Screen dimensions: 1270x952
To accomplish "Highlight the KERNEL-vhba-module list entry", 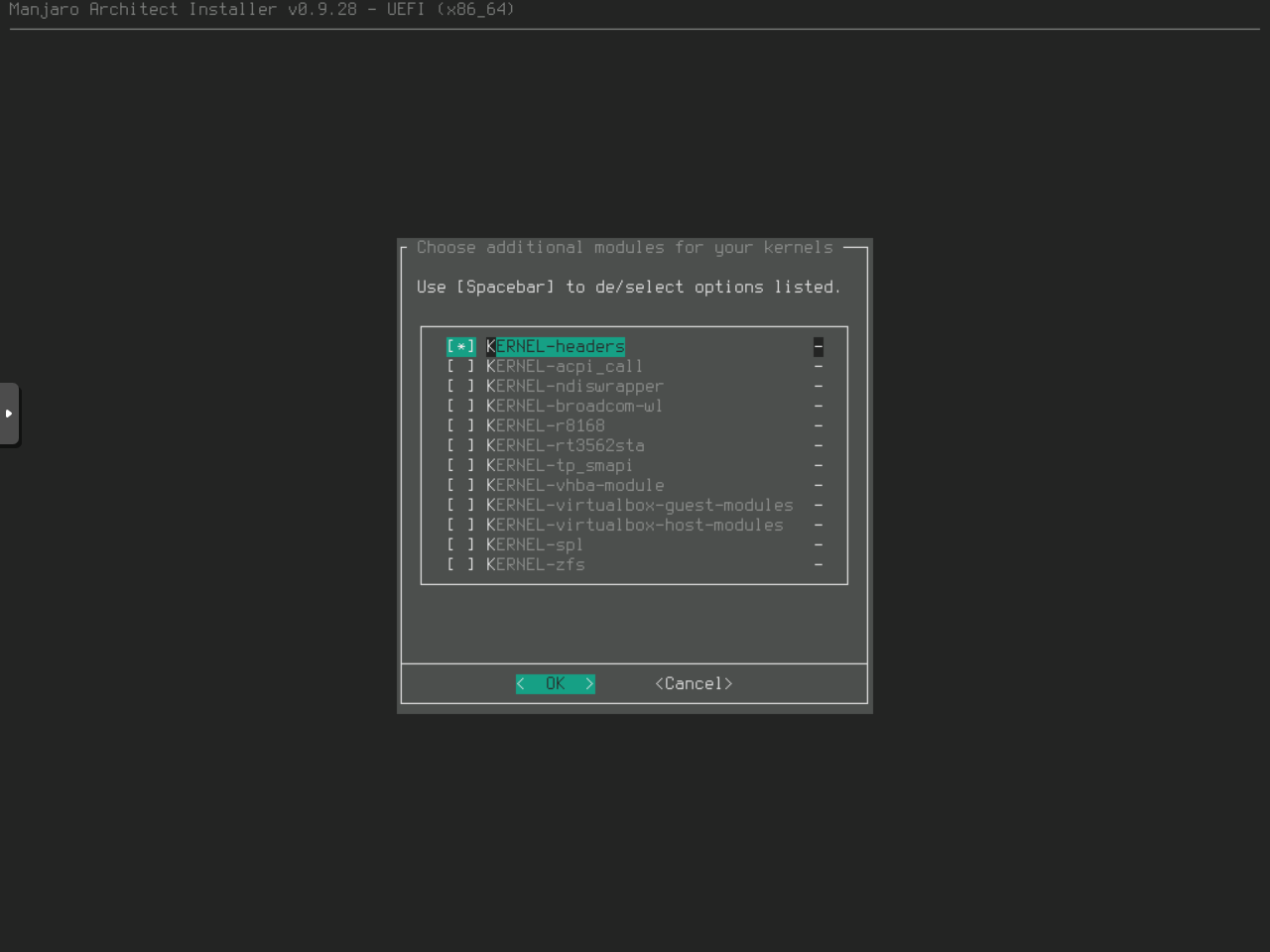I will click(574, 486).
